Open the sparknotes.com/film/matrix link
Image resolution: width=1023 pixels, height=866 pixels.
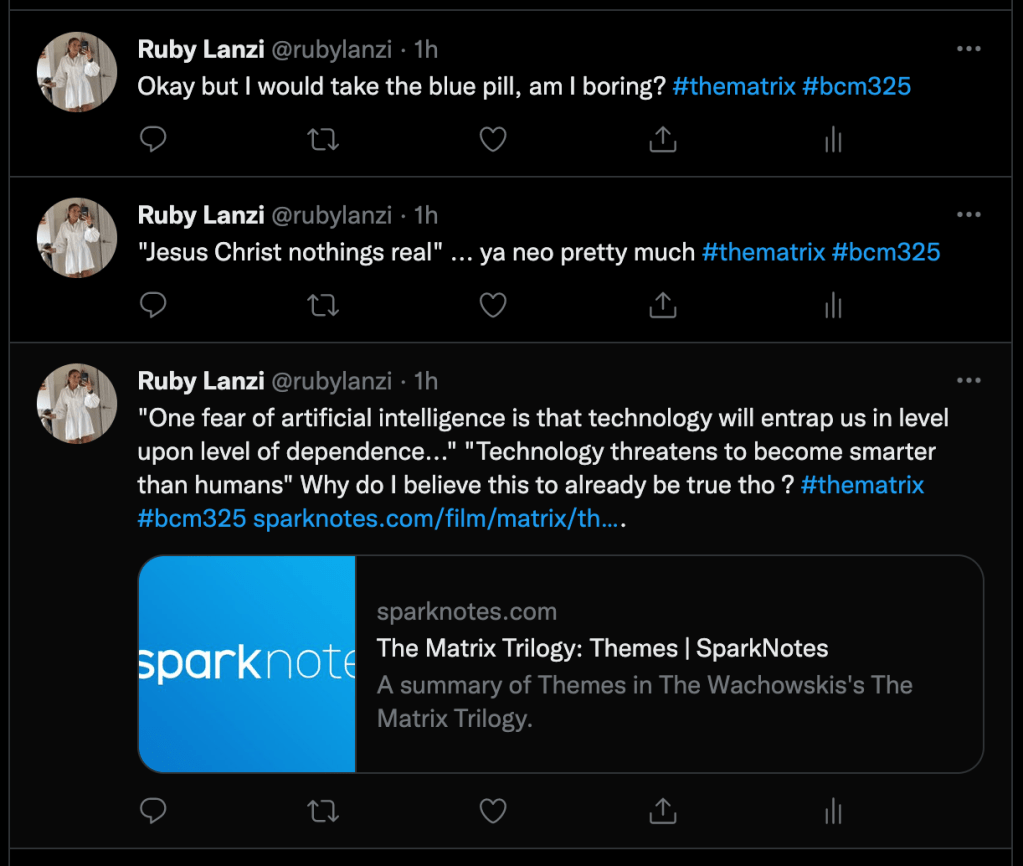coord(438,520)
